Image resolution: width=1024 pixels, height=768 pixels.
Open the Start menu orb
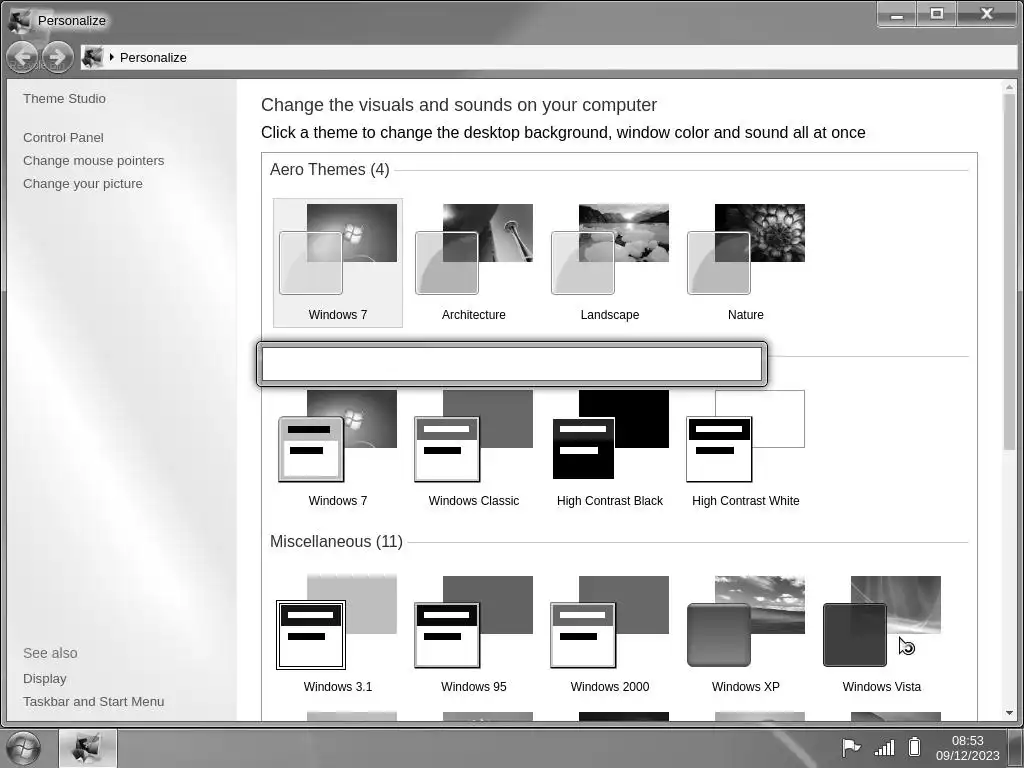coord(24,748)
